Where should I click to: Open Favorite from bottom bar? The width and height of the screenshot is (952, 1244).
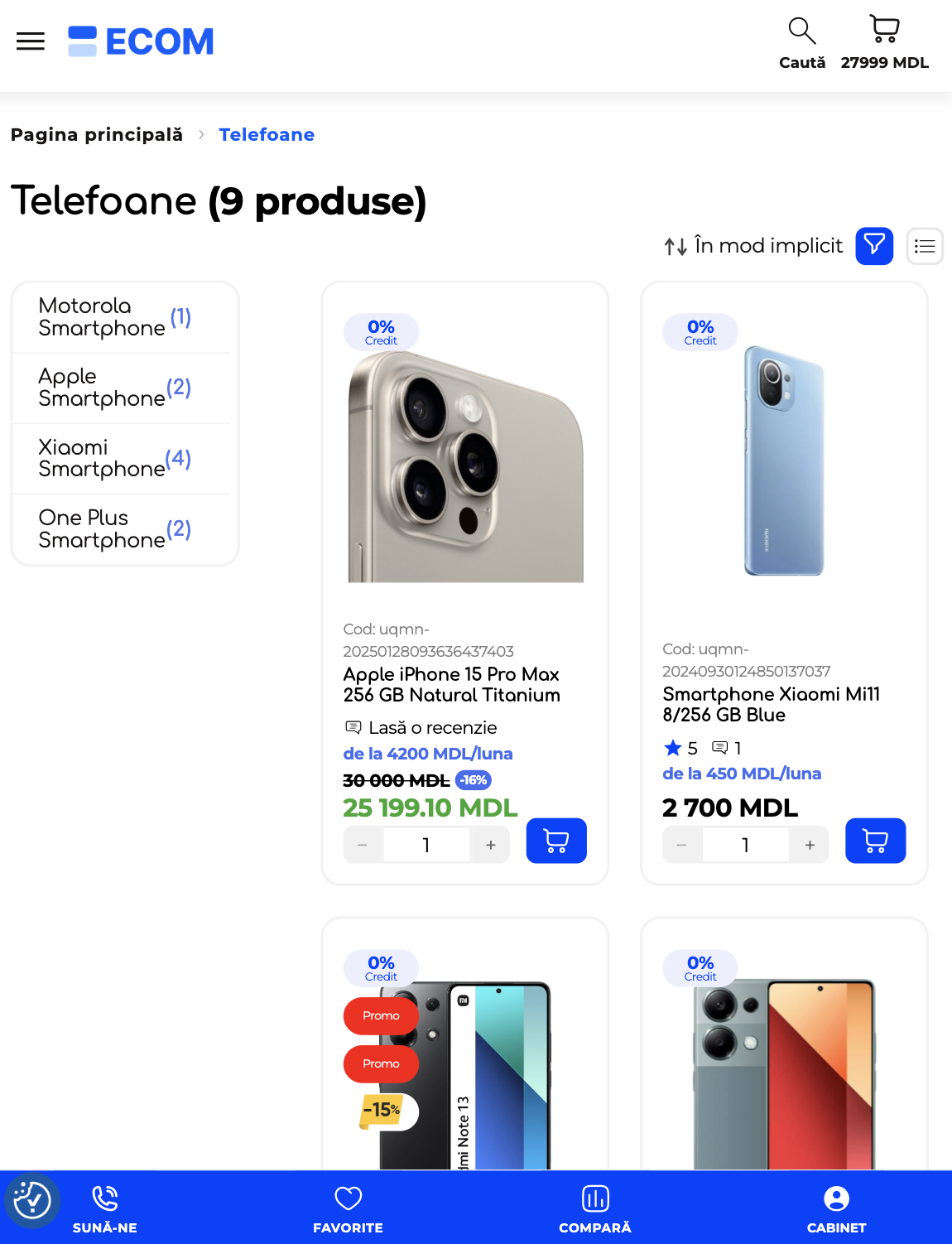(x=348, y=1208)
